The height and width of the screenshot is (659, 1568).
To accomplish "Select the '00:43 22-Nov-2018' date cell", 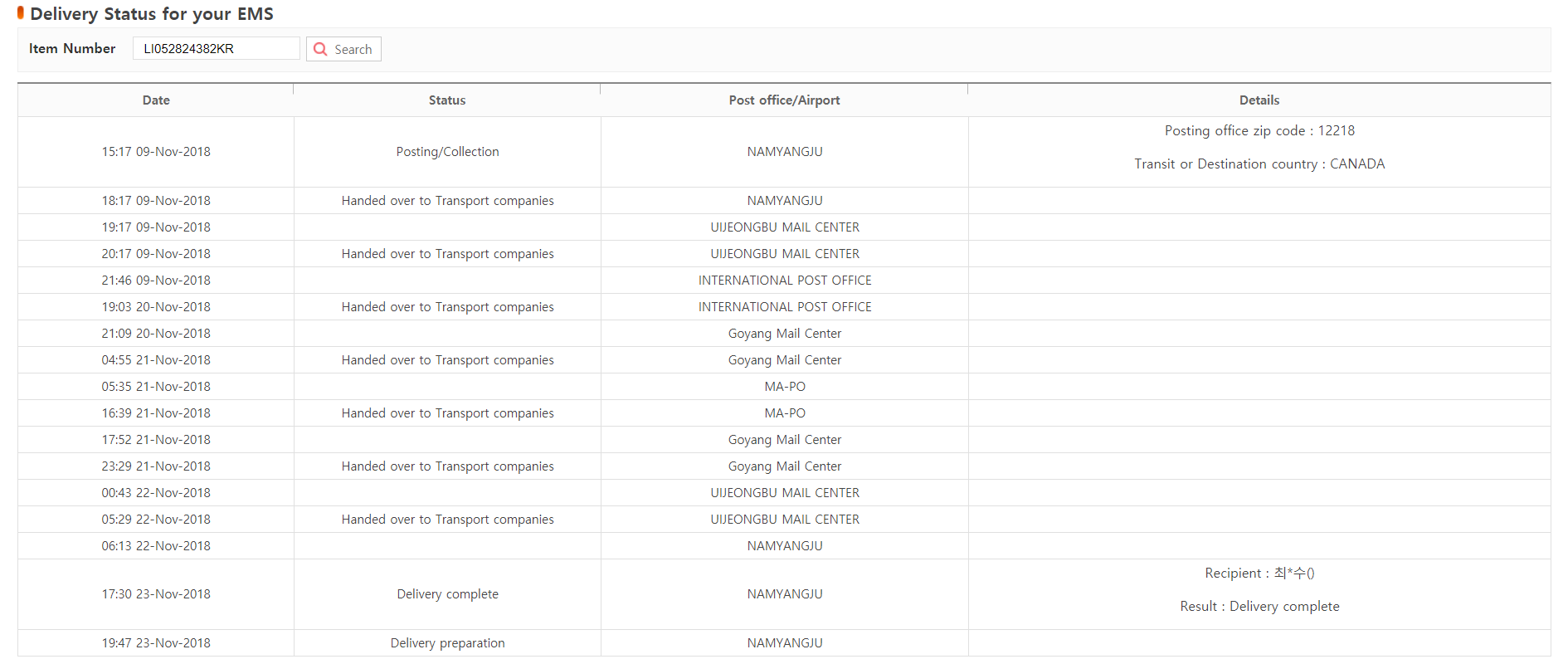I will coord(156,493).
